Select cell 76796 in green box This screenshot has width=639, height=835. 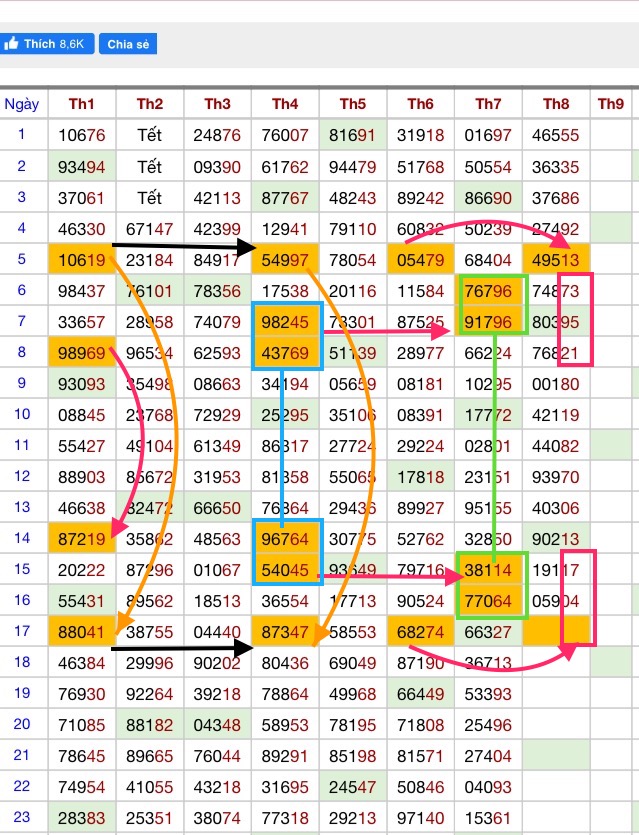[x=488, y=292]
